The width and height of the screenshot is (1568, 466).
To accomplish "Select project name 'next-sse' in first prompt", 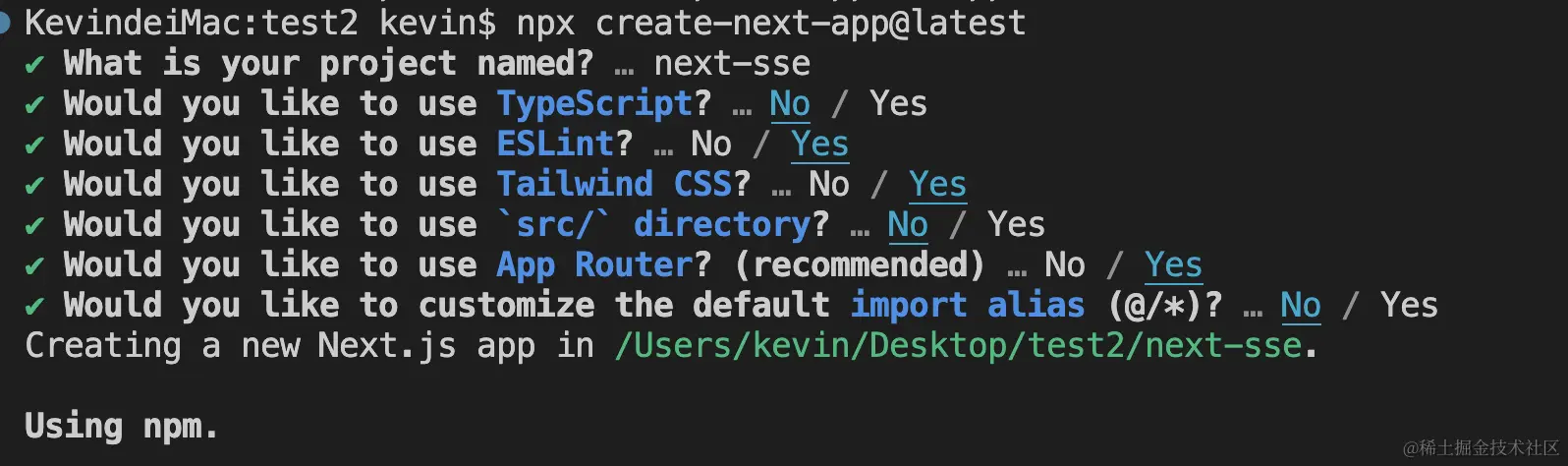I will click(732, 63).
